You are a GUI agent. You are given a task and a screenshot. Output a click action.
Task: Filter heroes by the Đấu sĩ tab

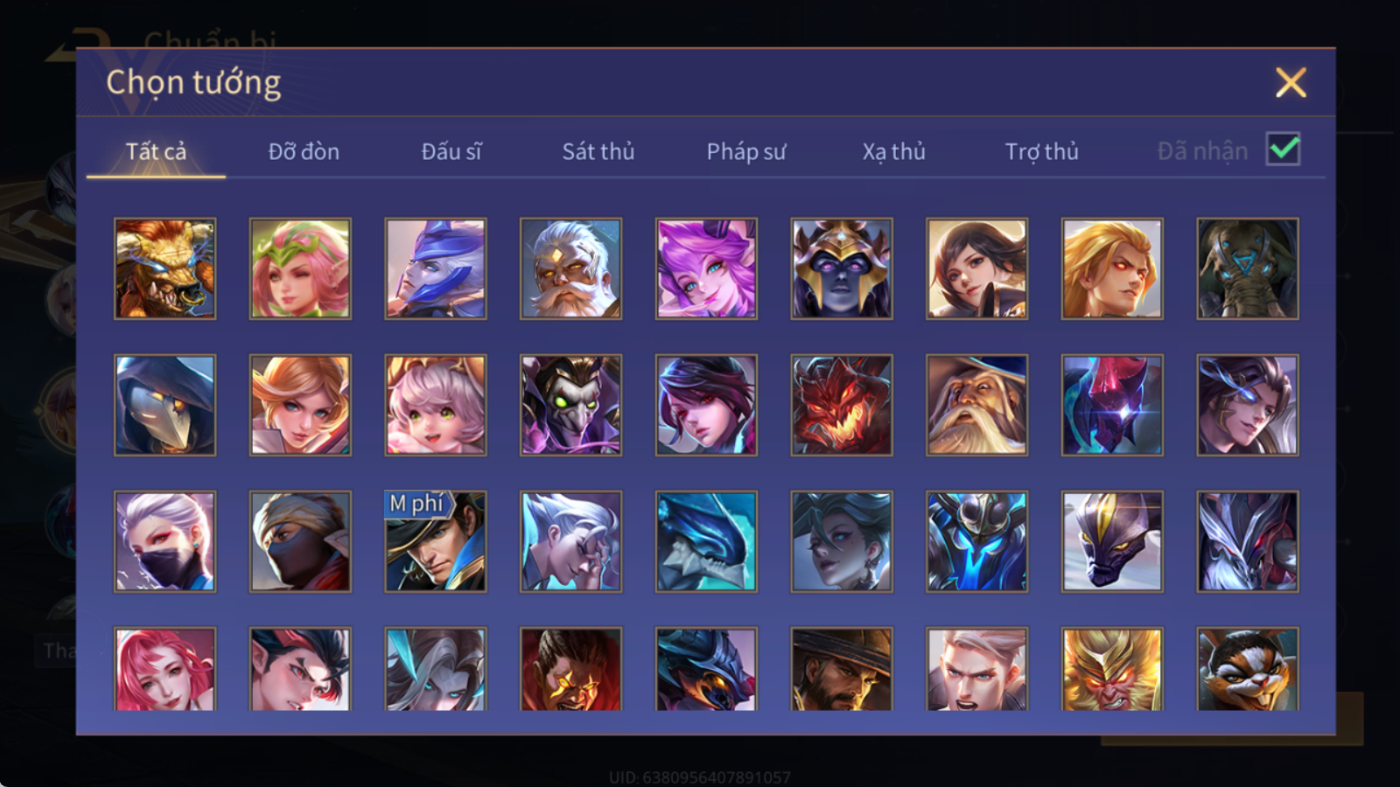(451, 152)
